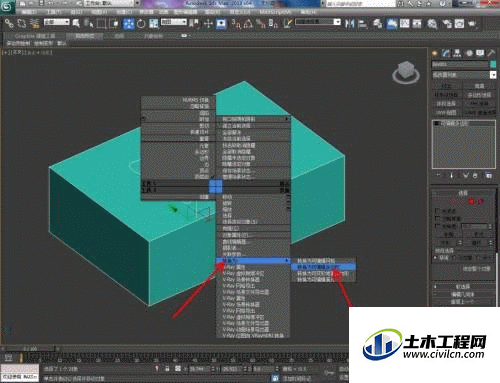
Task: Click the 3ds Max application logo button
Action: (x=7, y=7)
